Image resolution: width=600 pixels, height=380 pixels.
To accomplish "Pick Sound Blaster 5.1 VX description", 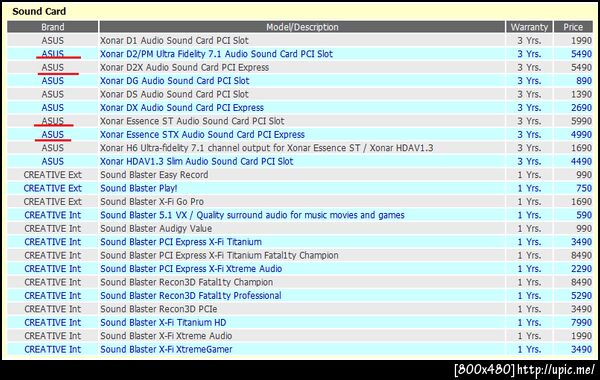I will [x=252, y=215].
